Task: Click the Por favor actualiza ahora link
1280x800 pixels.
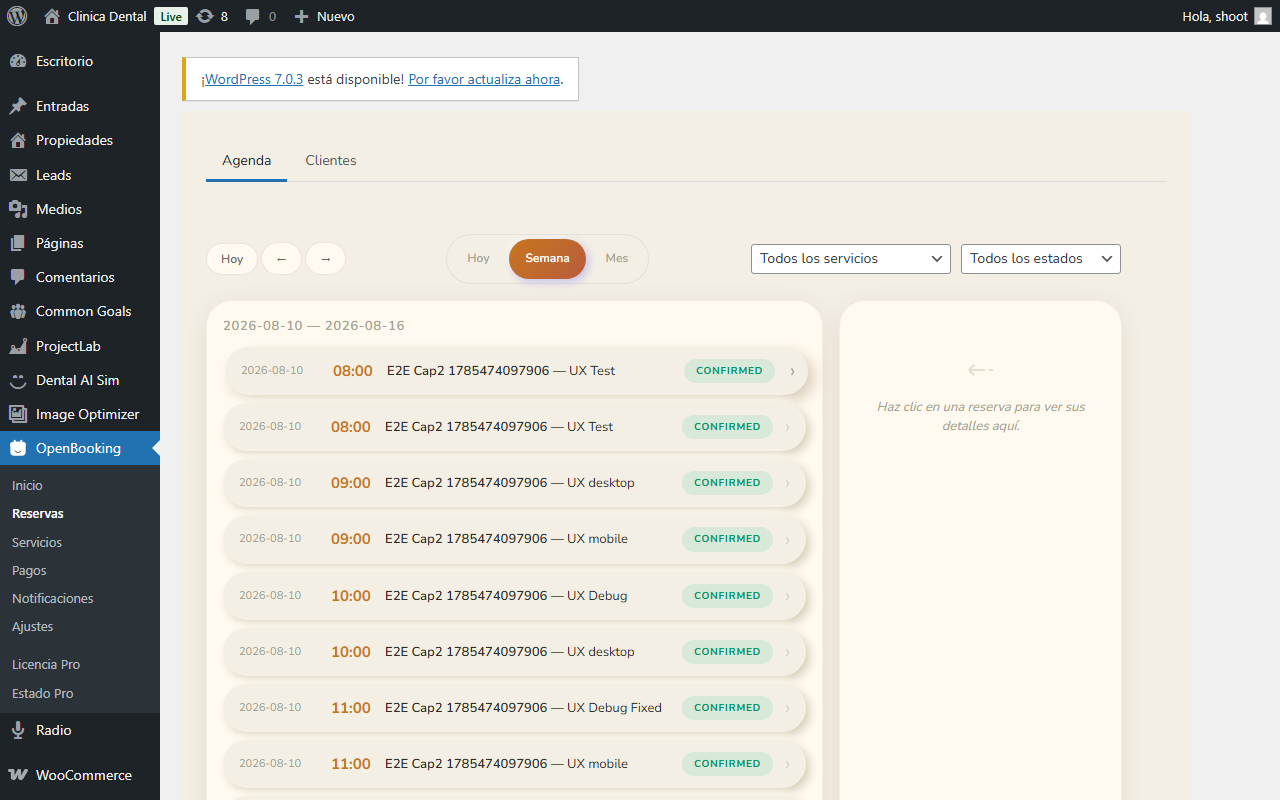Action: [x=484, y=79]
